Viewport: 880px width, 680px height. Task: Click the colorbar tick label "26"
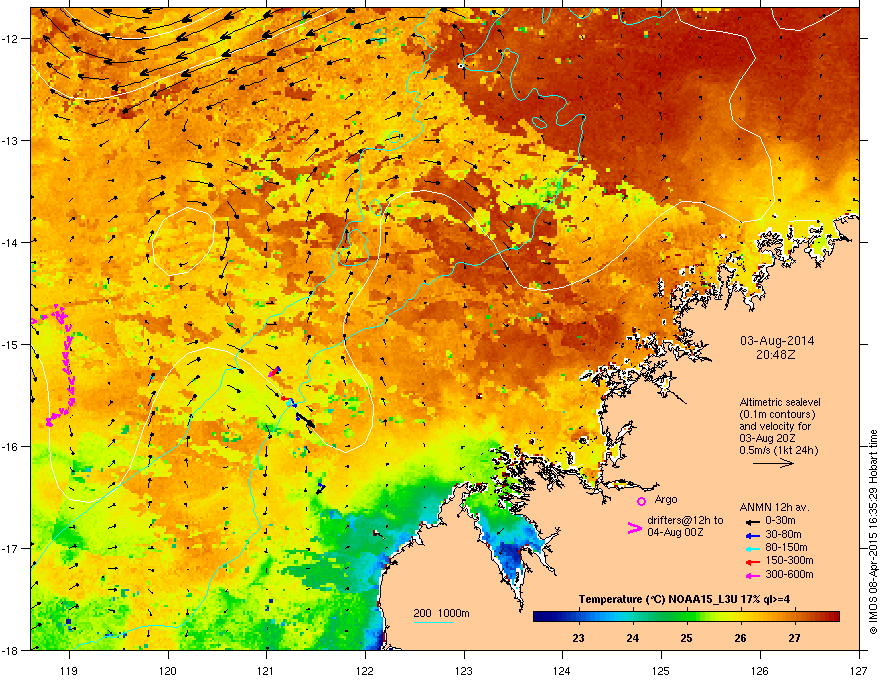(x=740, y=638)
